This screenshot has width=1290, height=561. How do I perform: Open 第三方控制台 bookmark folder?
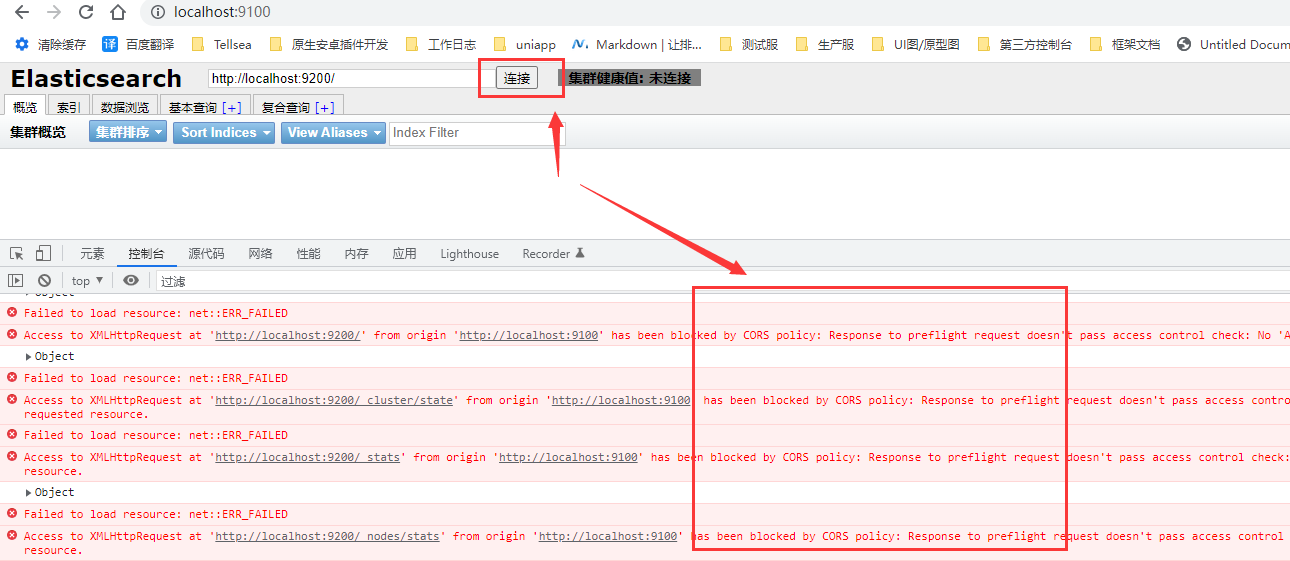[x=1025, y=44]
